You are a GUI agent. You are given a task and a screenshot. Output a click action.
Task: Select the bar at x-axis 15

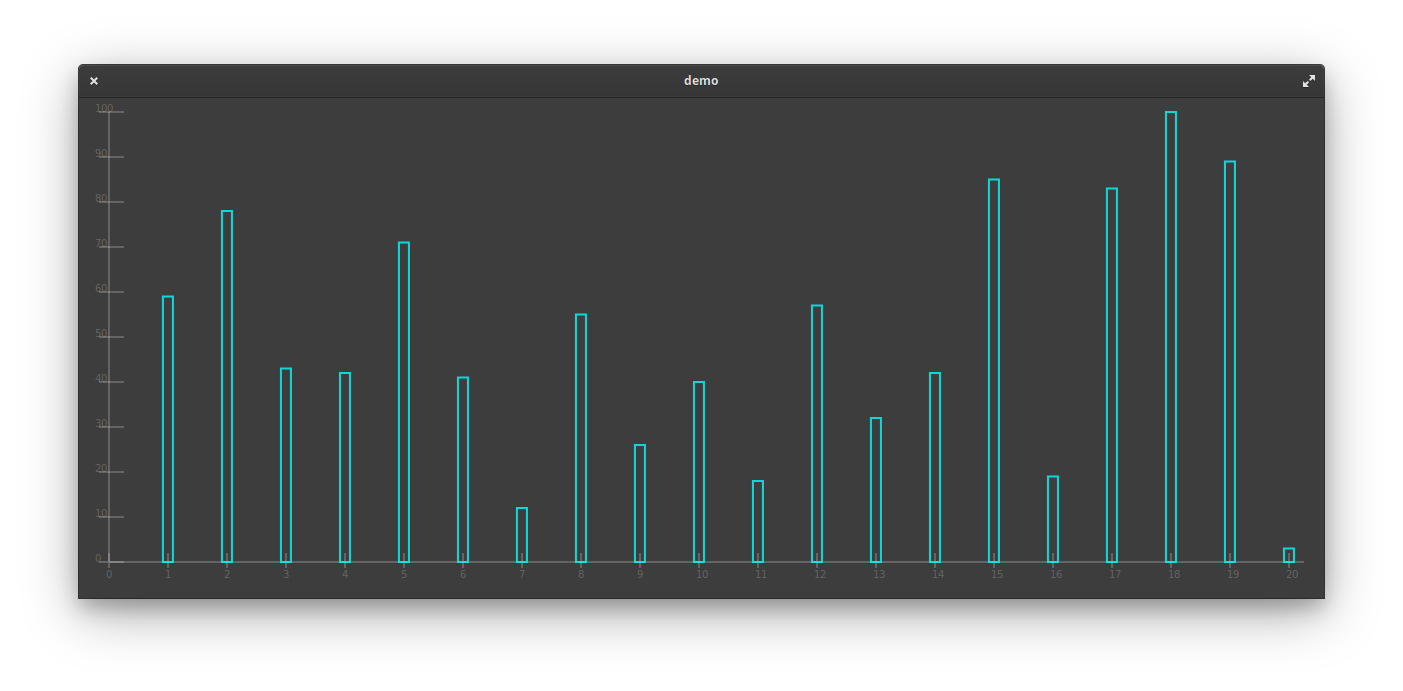(994, 371)
